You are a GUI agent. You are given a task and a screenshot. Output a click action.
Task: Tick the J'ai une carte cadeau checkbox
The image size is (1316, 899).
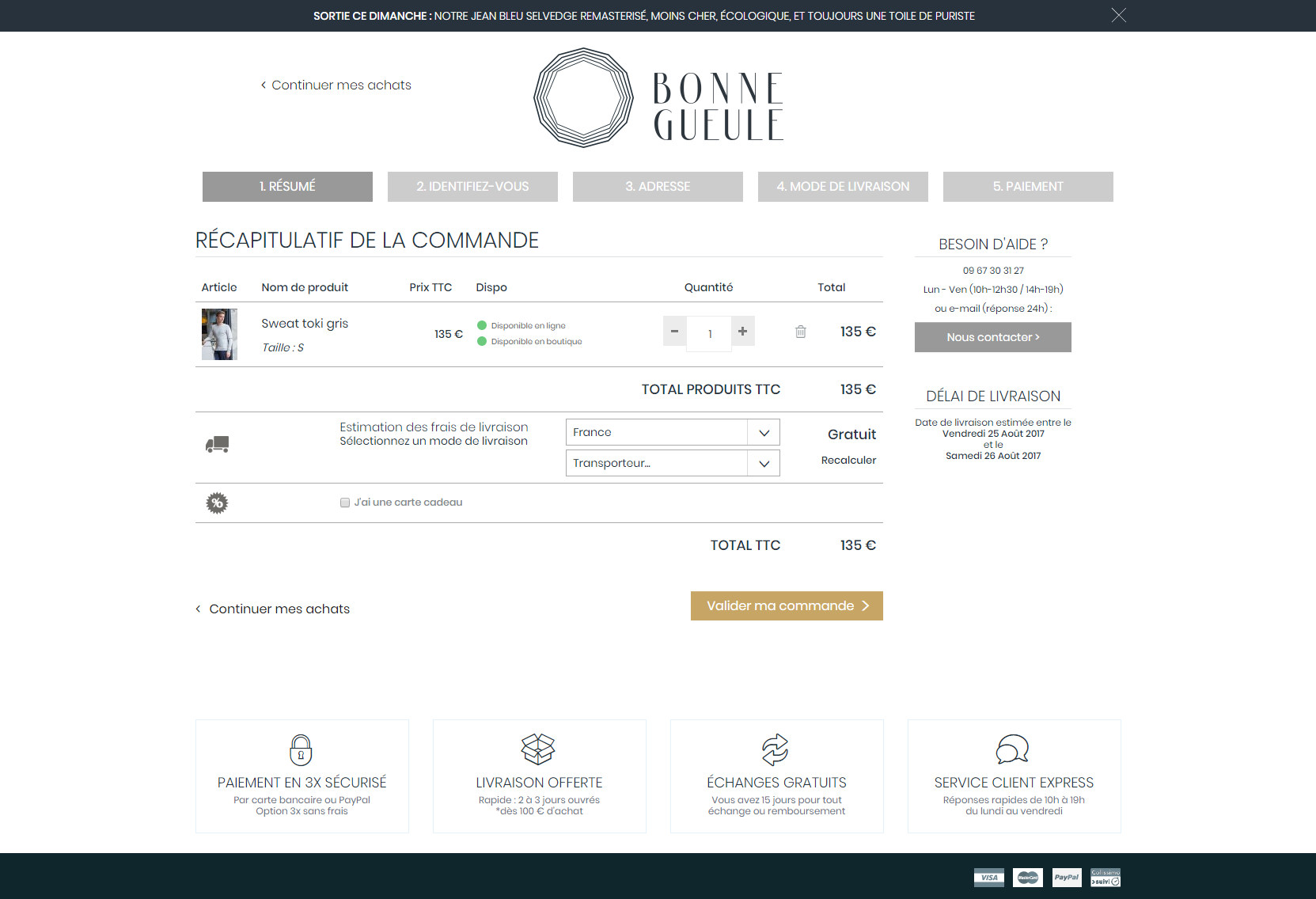point(345,503)
